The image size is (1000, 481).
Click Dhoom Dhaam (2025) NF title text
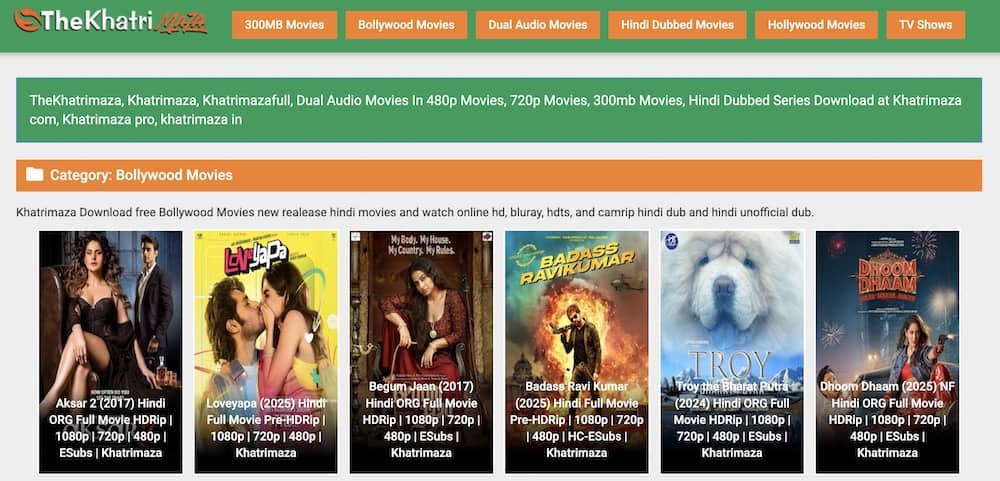(887, 420)
